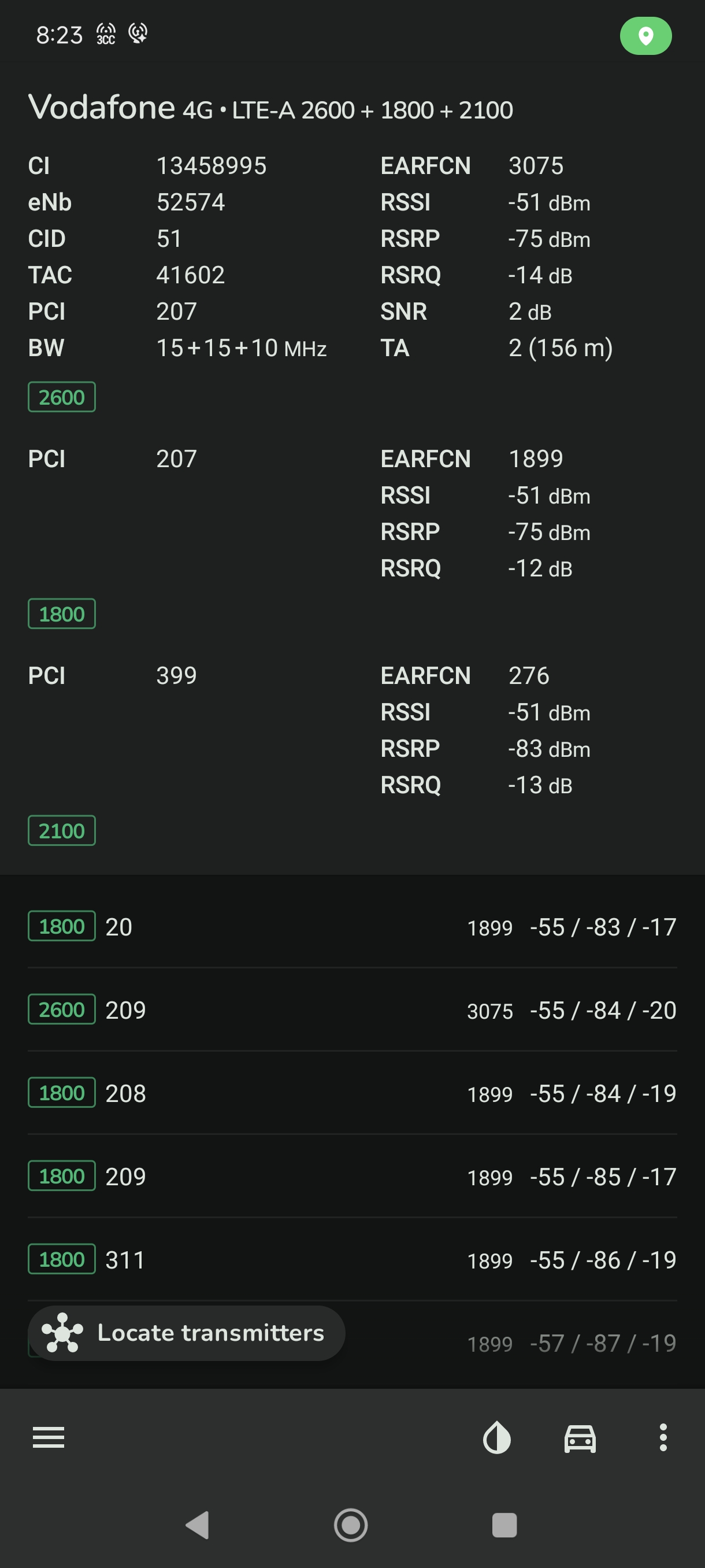Open neighbor cell 2600 PCI 209 row
This screenshot has height=1568, width=705.
[x=352, y=1010]
